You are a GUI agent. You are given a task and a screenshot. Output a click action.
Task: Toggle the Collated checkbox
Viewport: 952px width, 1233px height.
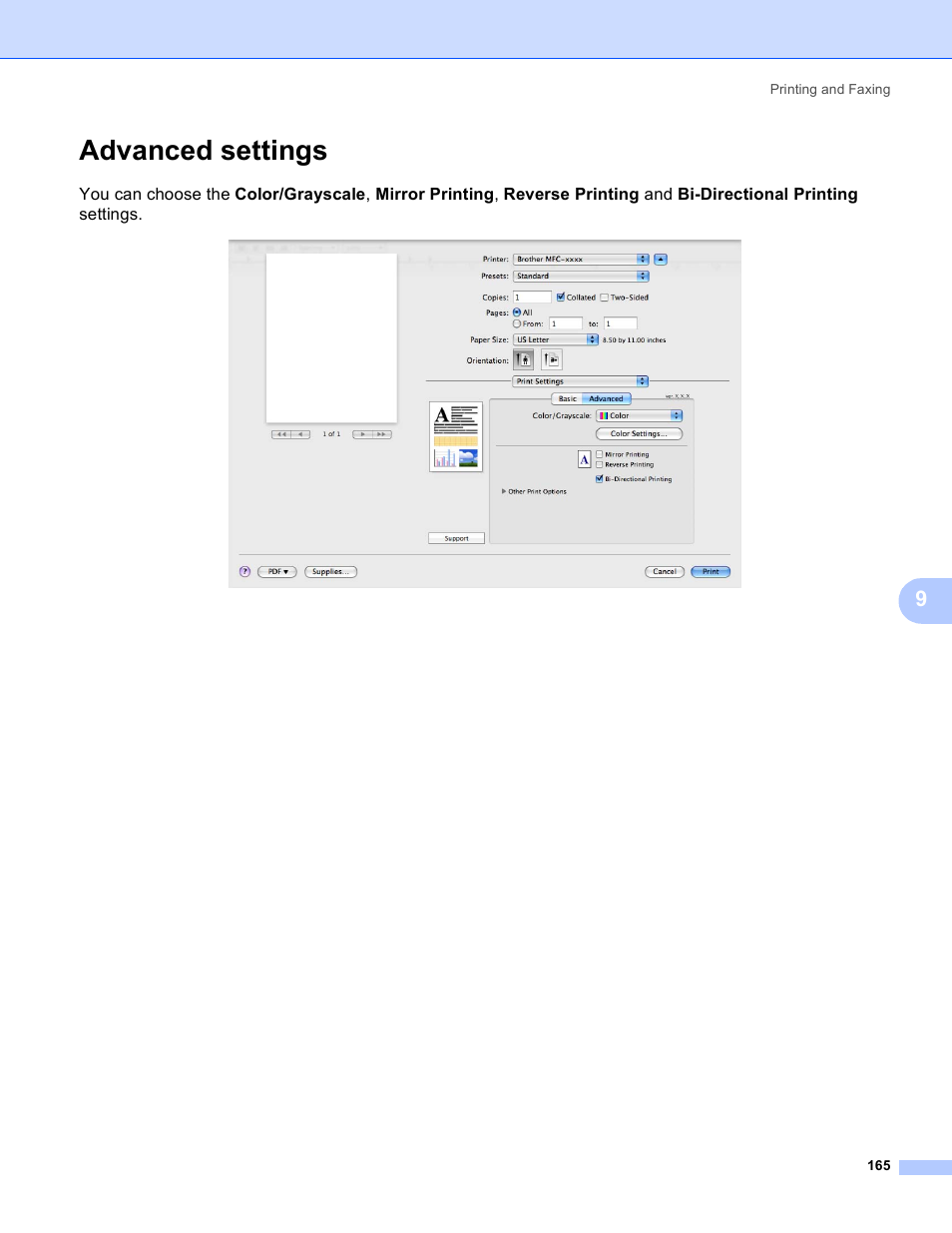point(561,297)
